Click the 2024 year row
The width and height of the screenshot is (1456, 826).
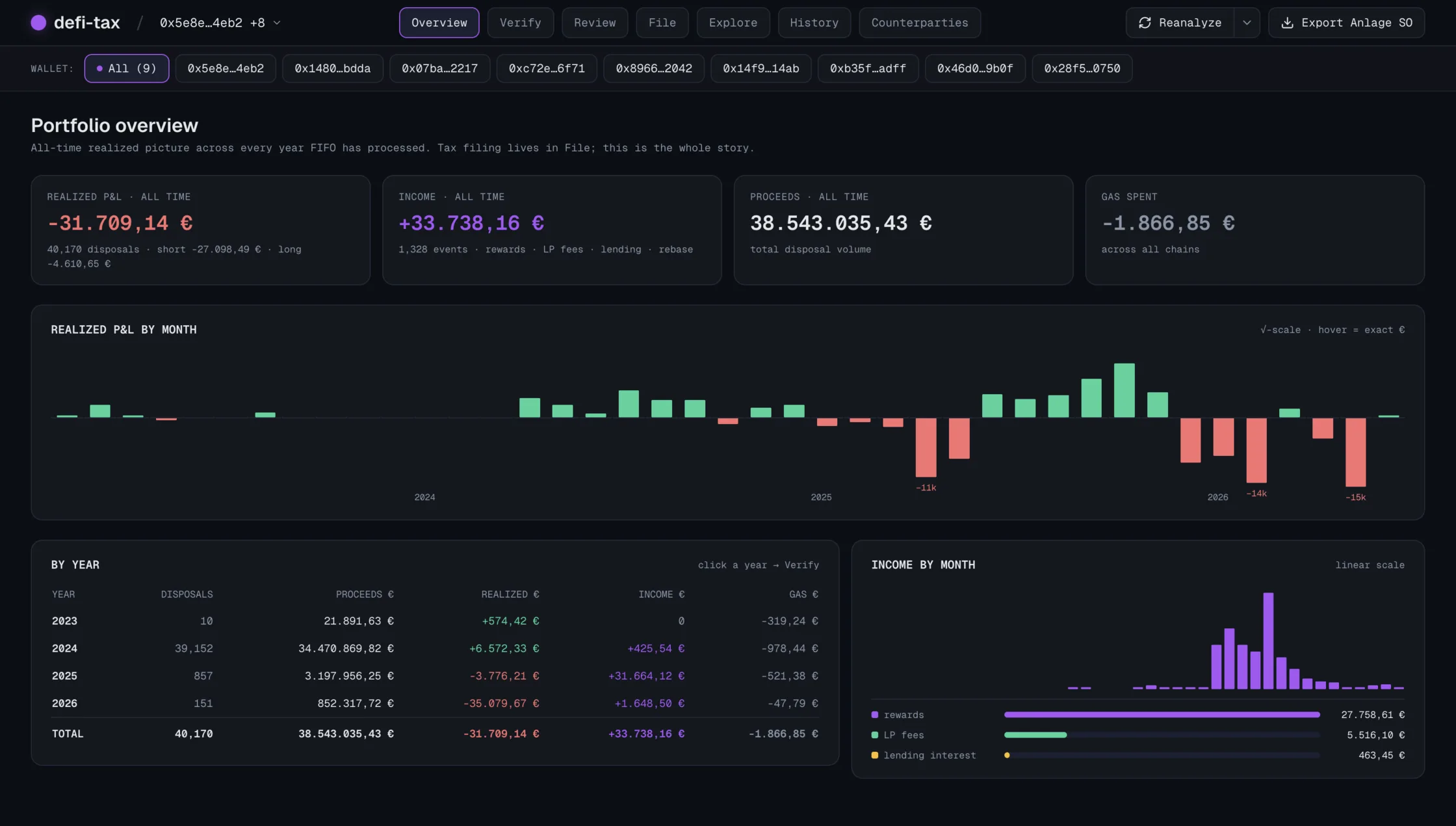coord(435,648)
